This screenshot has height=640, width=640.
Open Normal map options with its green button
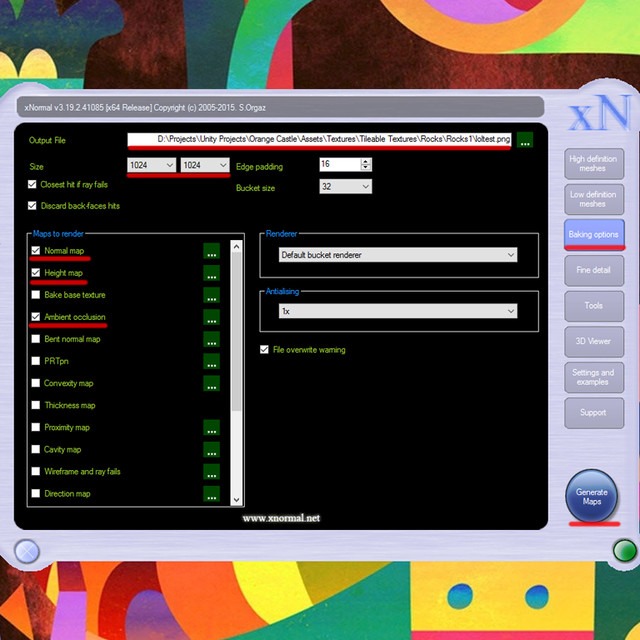pos(211,251)
